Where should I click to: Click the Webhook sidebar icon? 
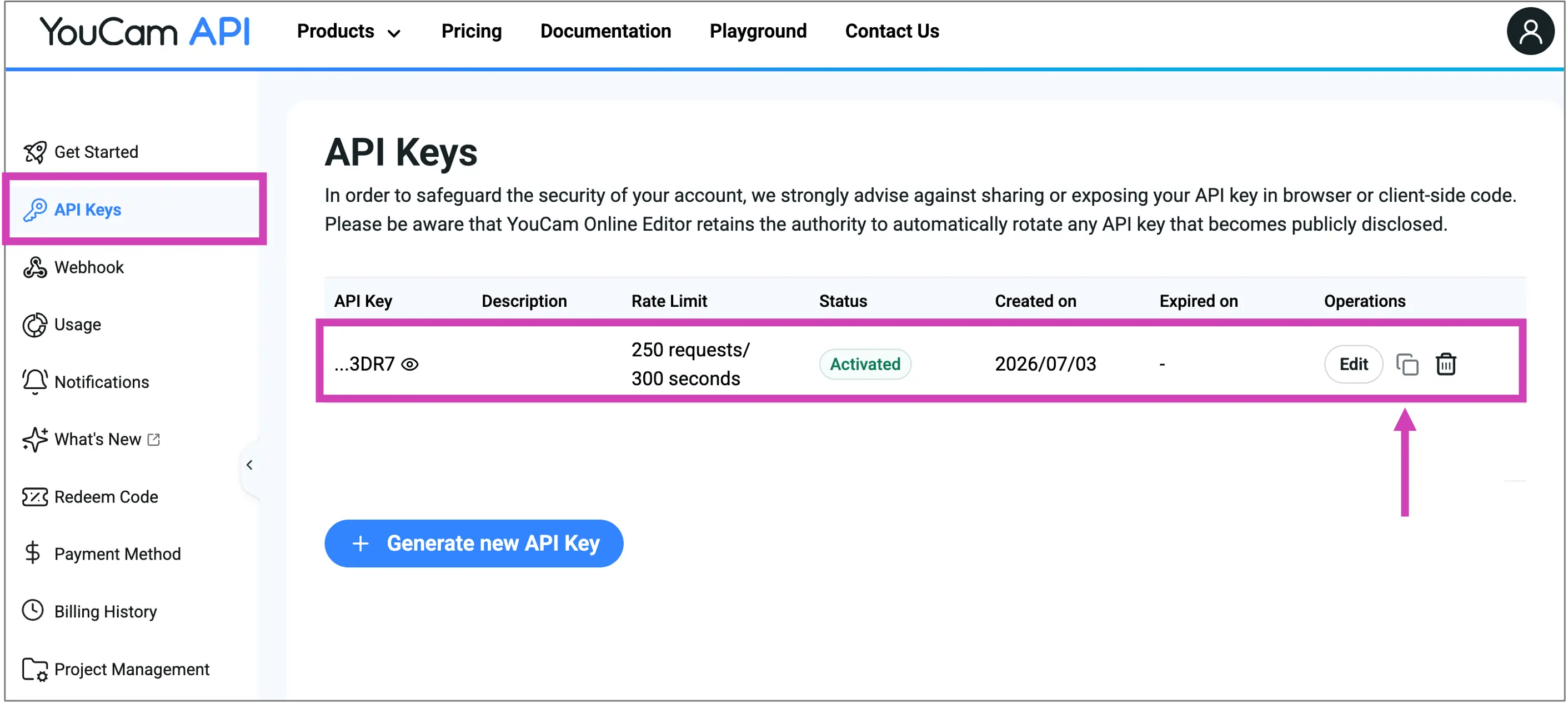[34, 267]
